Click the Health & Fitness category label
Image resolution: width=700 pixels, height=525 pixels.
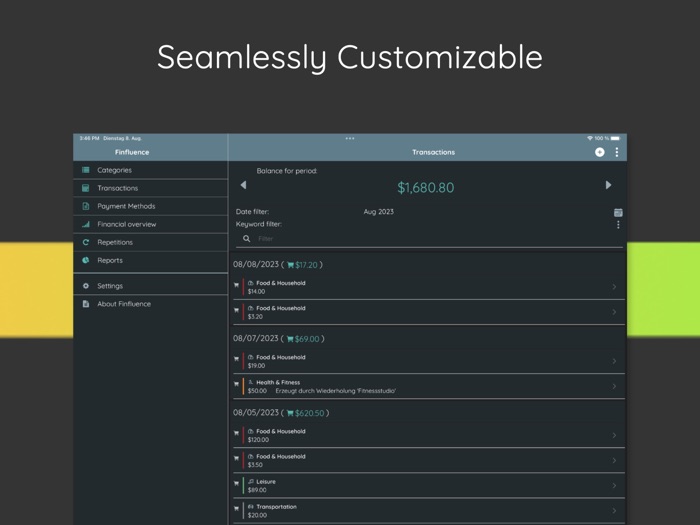[x=278, y=383]
